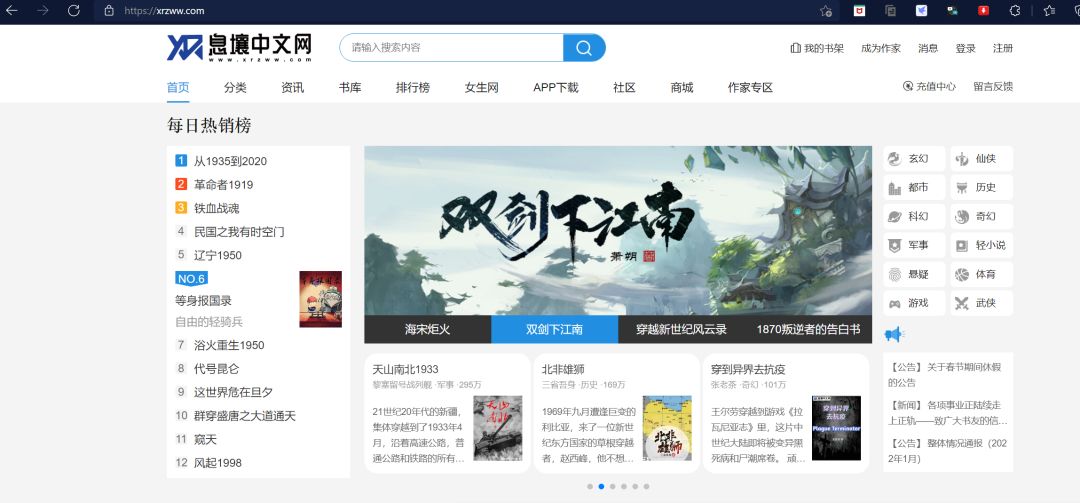Open the 书库 nav tab
The height and width of the screenshot is (503, 1080).
[x=350, y=88]
